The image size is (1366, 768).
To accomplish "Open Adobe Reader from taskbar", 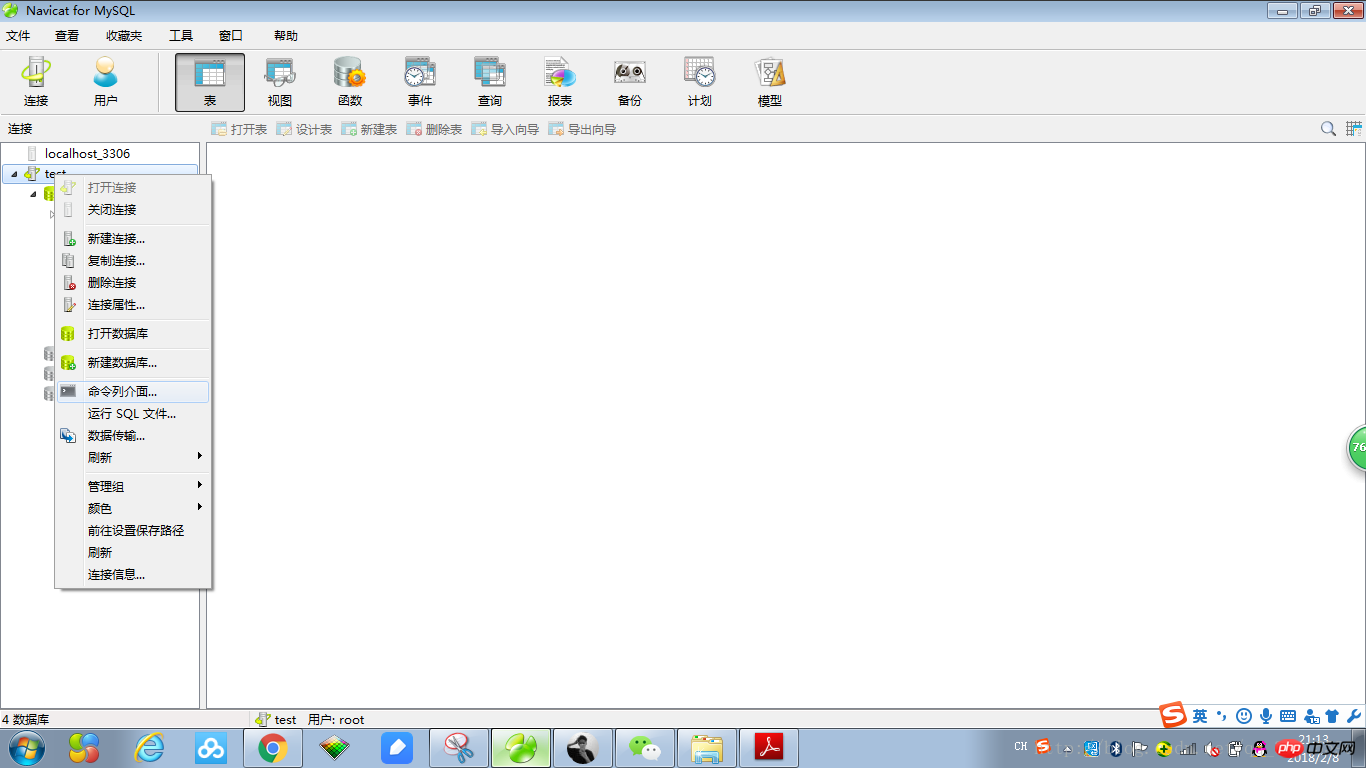I will (769, 748).
